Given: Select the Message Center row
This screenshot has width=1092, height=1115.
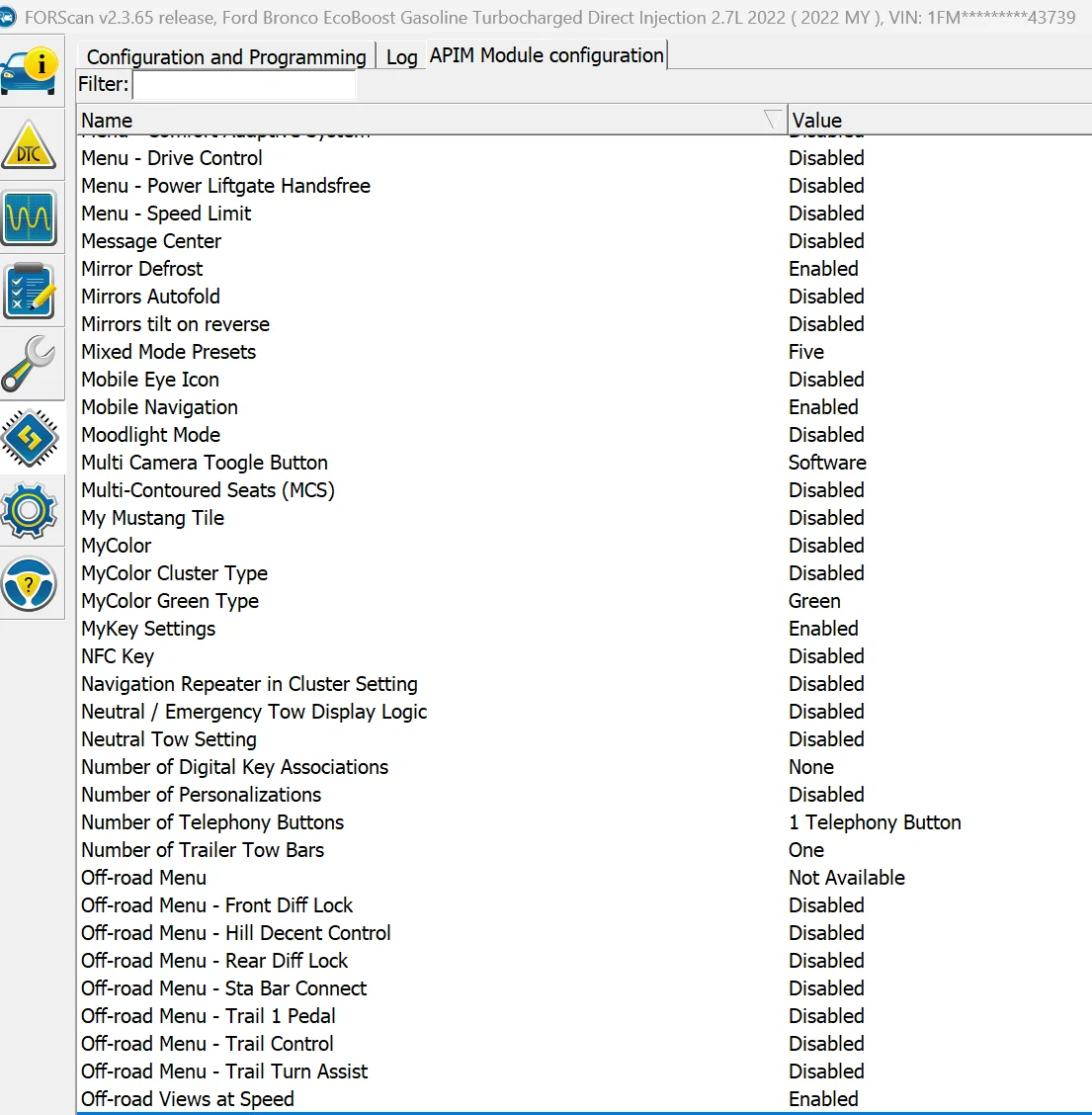Looking at the screenshot, I should tap(584, 241).
